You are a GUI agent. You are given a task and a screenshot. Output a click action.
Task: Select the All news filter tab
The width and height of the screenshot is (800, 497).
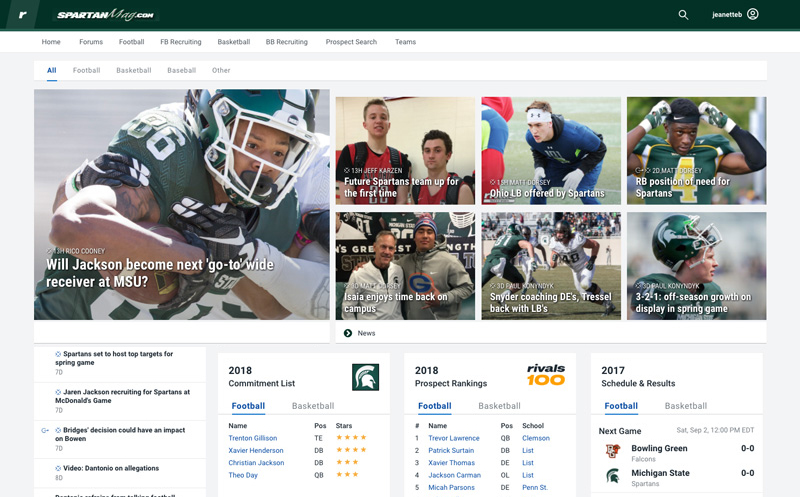tap(52, 70)
